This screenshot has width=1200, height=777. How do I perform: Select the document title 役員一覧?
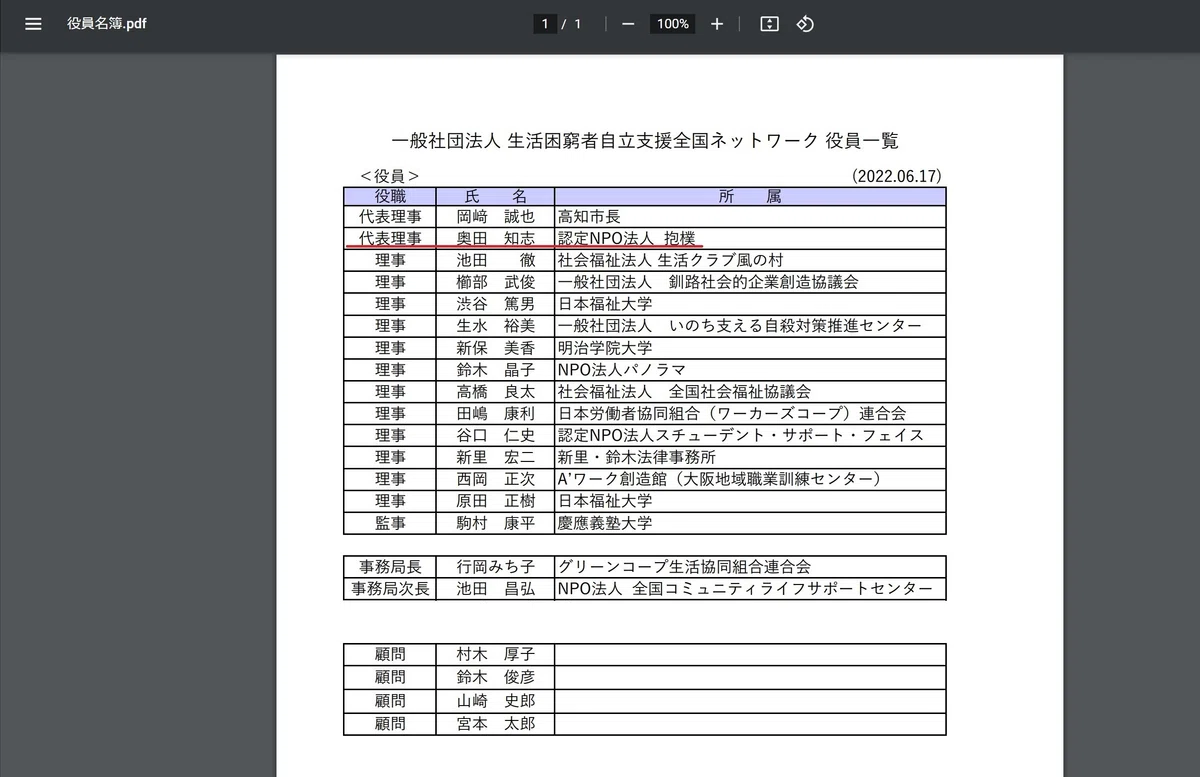[x=862, y=140]
